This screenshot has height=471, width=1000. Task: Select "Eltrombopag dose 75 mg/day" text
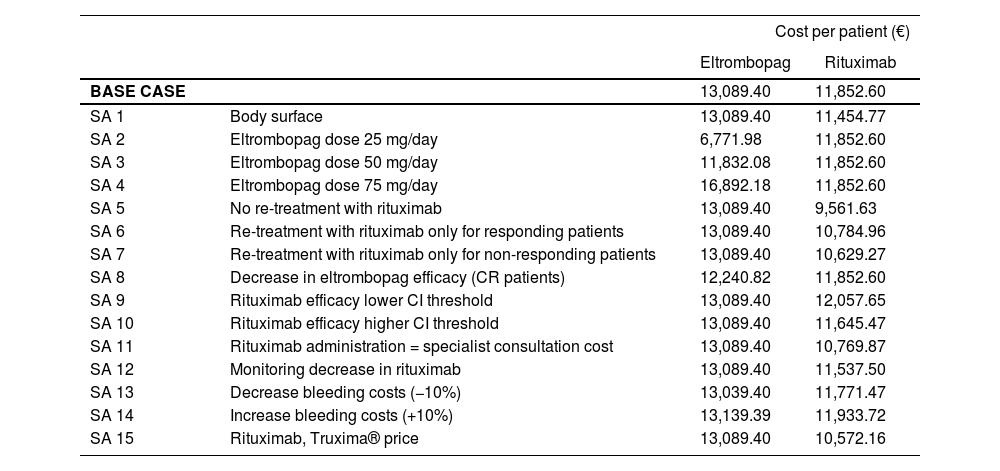pyautogui.click(x=334, y=185)
